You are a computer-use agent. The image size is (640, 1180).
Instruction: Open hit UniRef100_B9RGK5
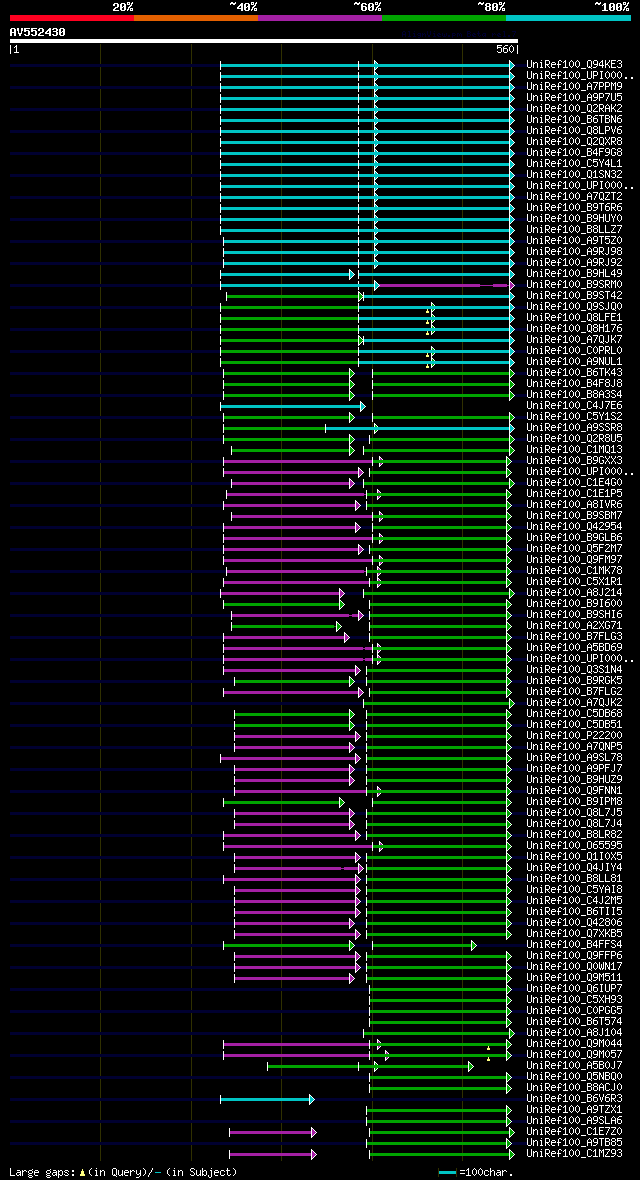coord(574,680)
